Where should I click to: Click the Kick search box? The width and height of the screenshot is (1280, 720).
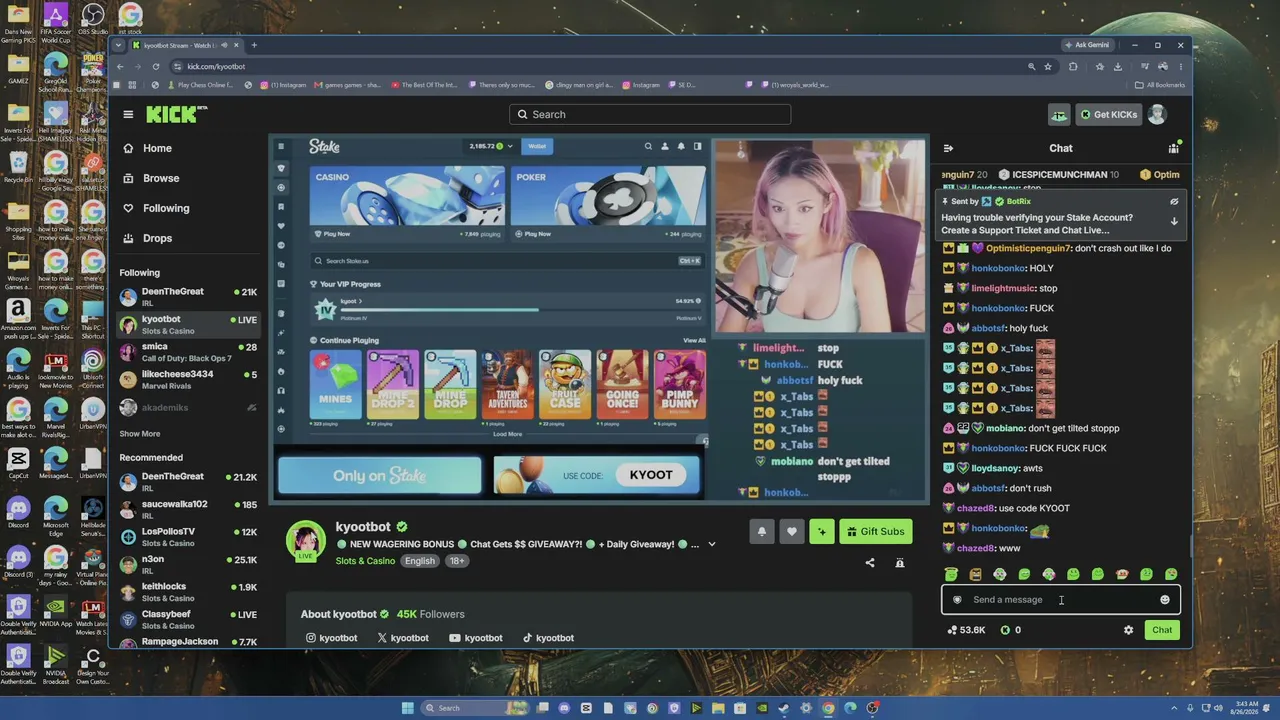pyautogui.click(x=650, y=114)
